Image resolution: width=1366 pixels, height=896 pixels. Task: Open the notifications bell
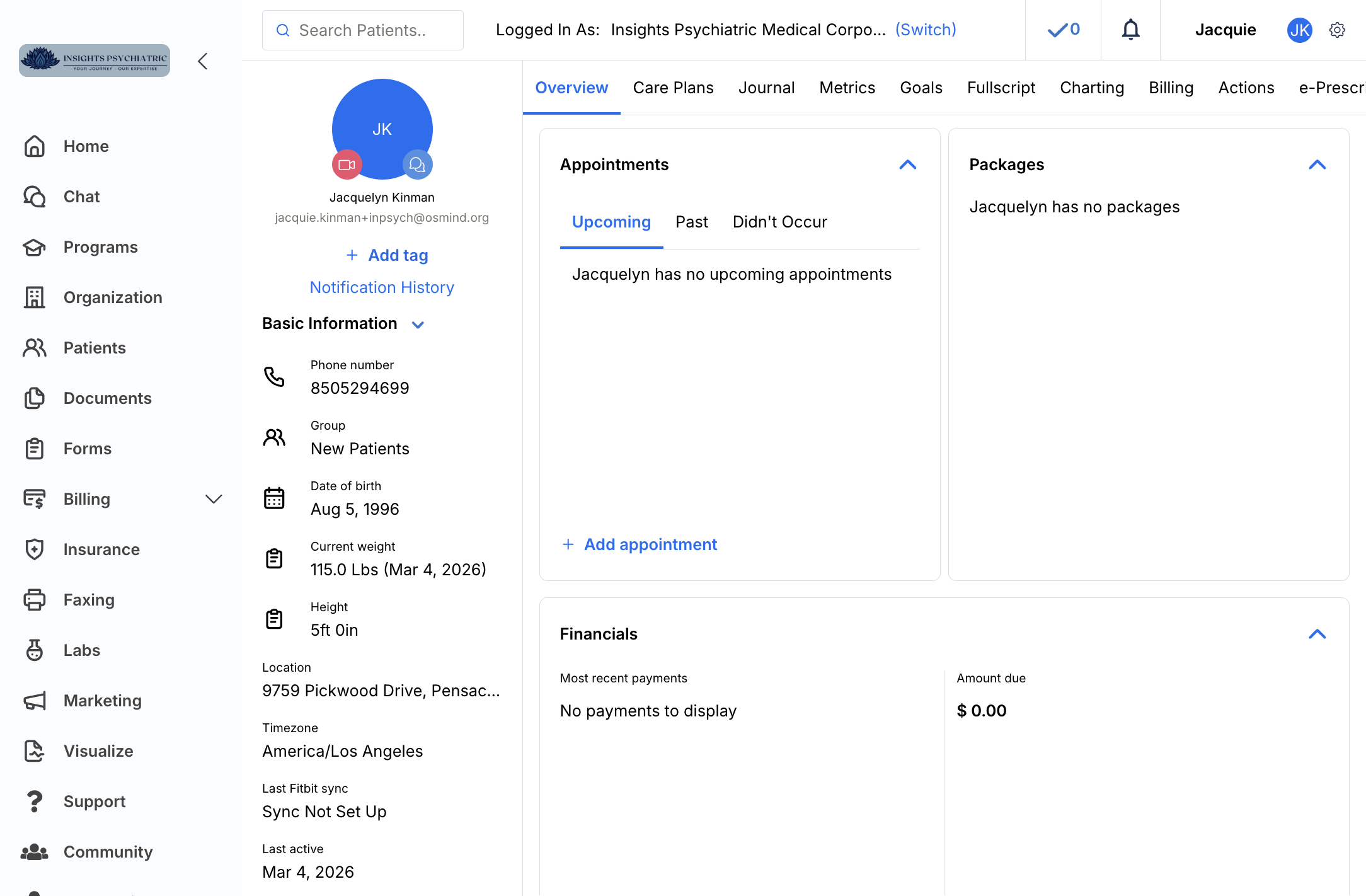(1130, 30)
